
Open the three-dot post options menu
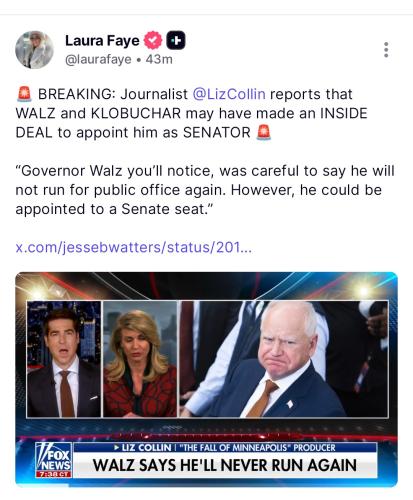point(386,50)
